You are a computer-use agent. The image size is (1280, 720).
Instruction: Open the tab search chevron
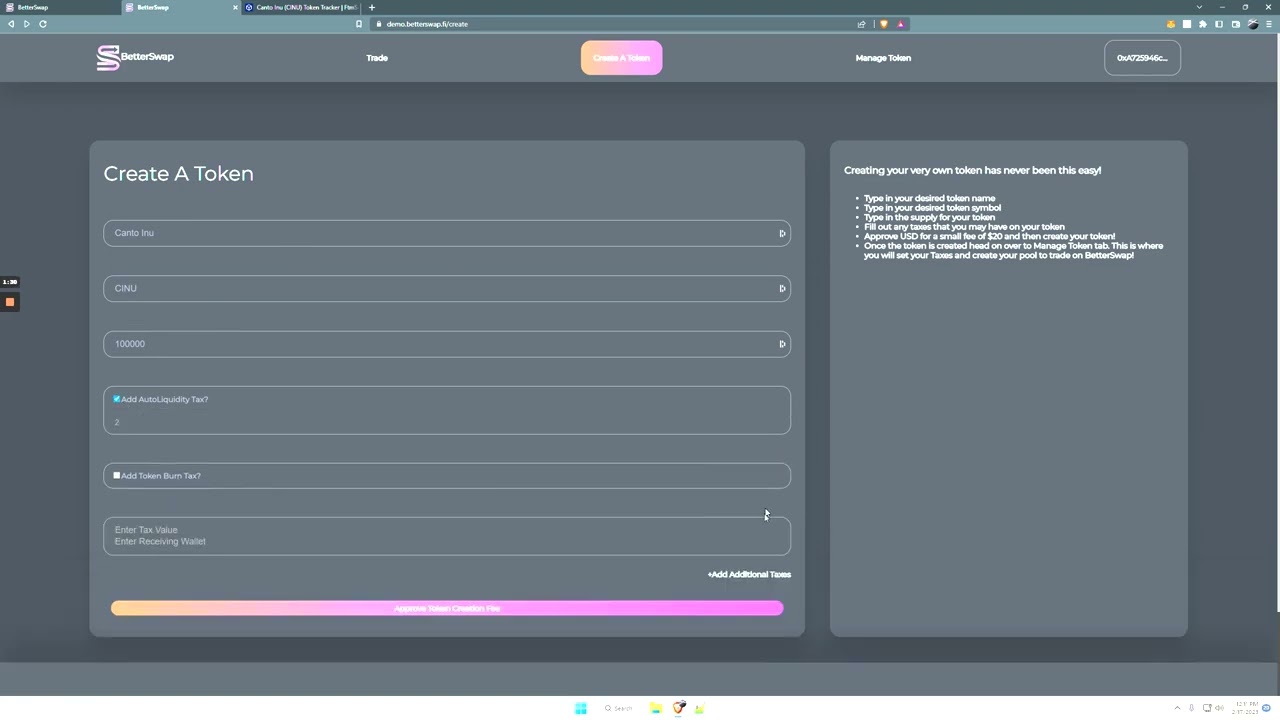(x=1199, y=7)
